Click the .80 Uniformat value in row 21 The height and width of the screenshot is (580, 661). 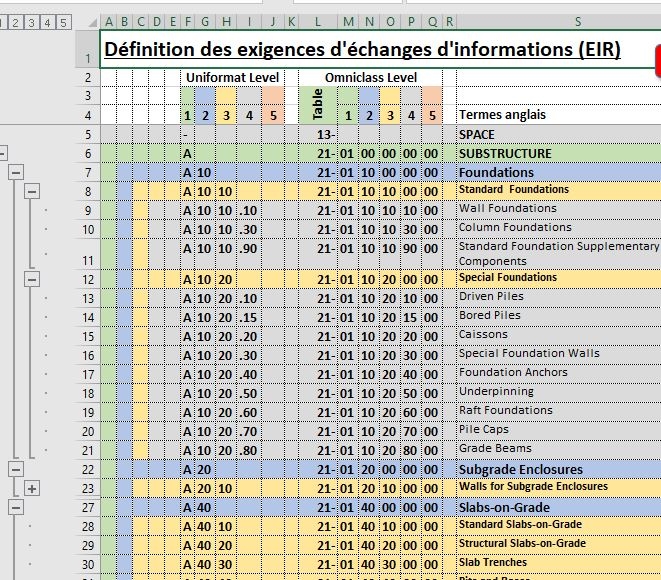pos(249,450)
